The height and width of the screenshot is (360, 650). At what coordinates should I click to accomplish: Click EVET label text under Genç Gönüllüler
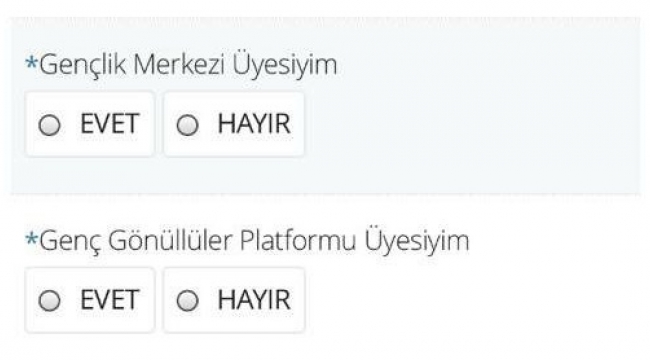tap(109, 300)
